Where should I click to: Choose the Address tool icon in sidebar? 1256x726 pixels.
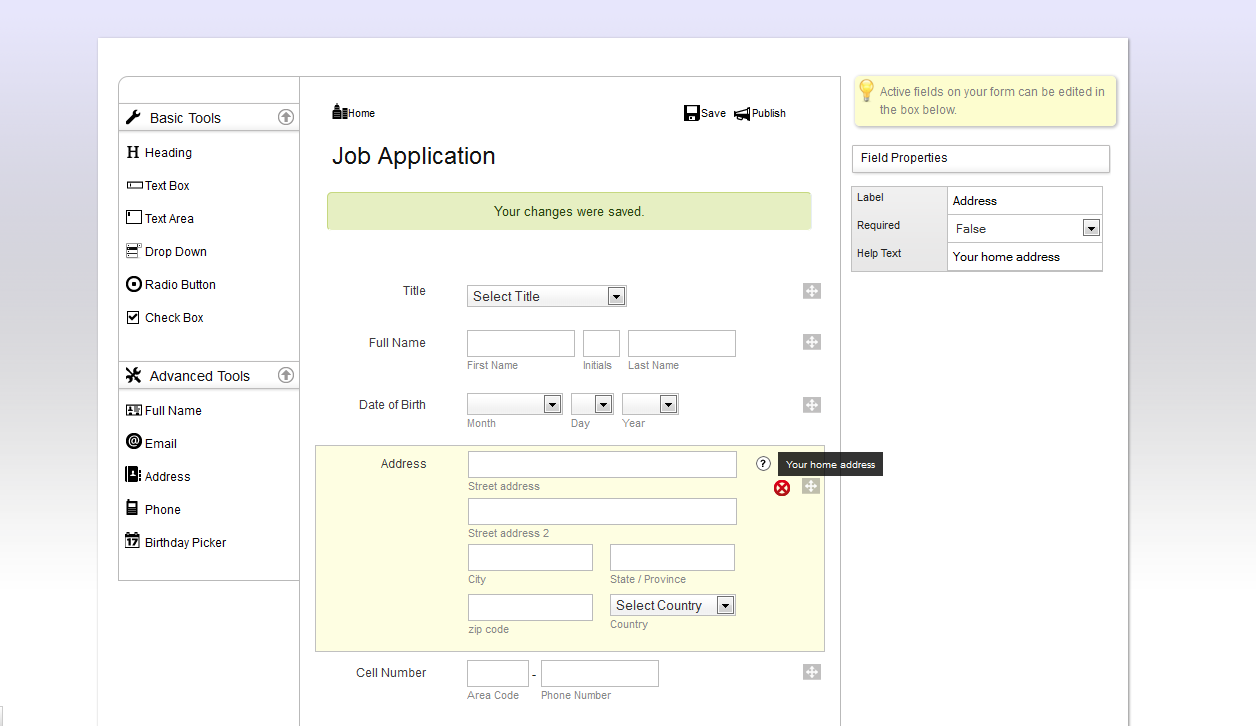[x=133, y=475]
